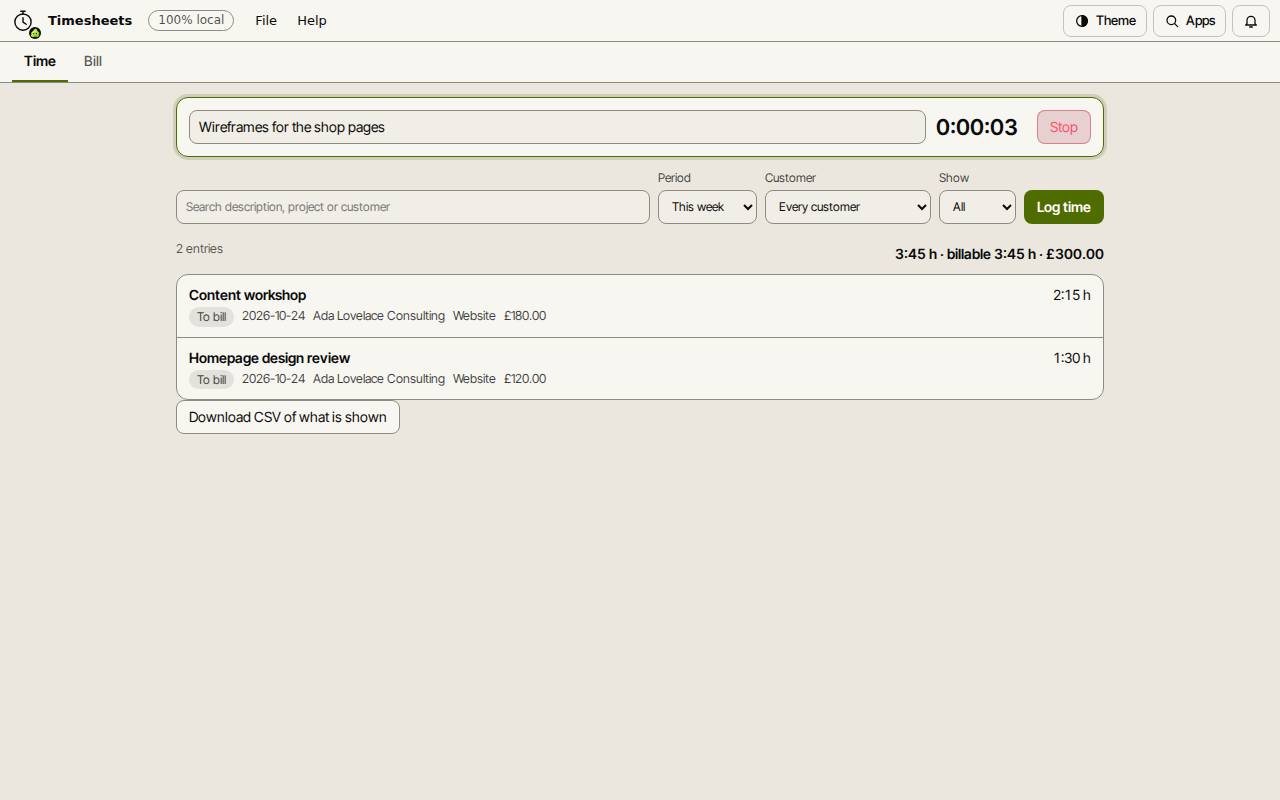Toggle the Theme button
The image size is (1280, 800).
click(1105, 21)
